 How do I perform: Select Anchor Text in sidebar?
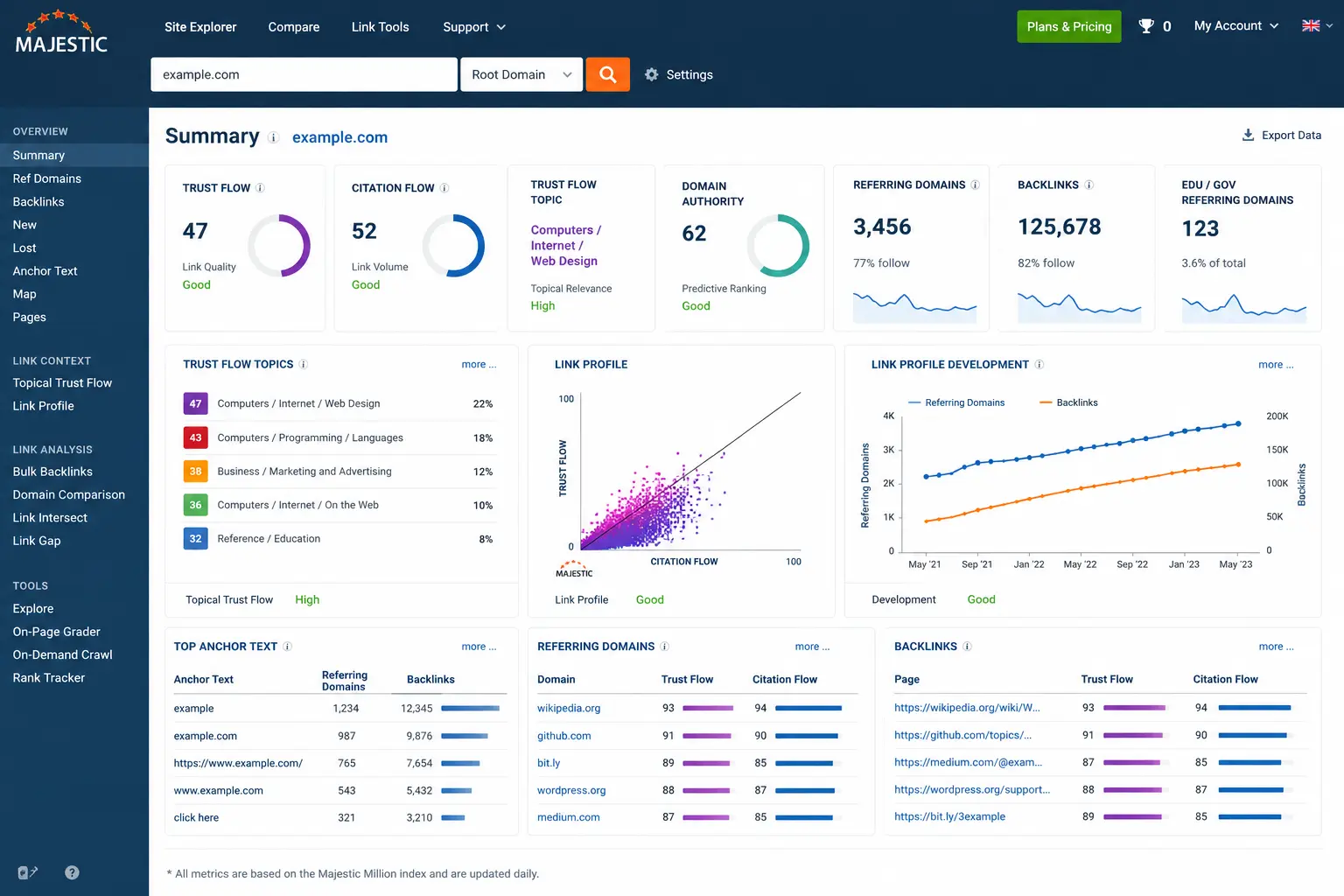click(45, 271)
